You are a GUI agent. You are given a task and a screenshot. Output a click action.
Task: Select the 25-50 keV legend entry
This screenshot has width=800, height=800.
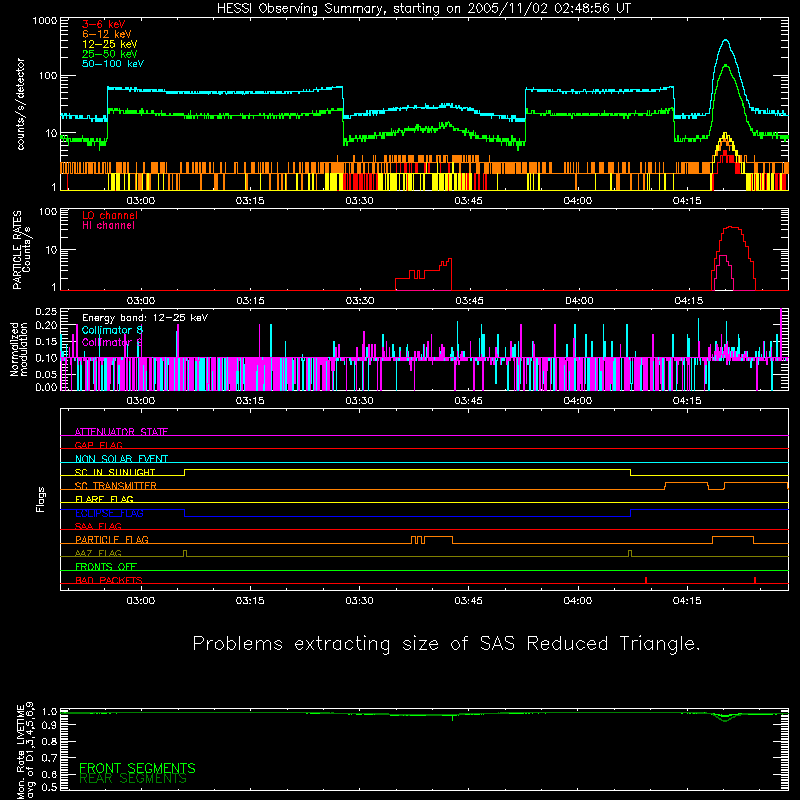(110, 54)
